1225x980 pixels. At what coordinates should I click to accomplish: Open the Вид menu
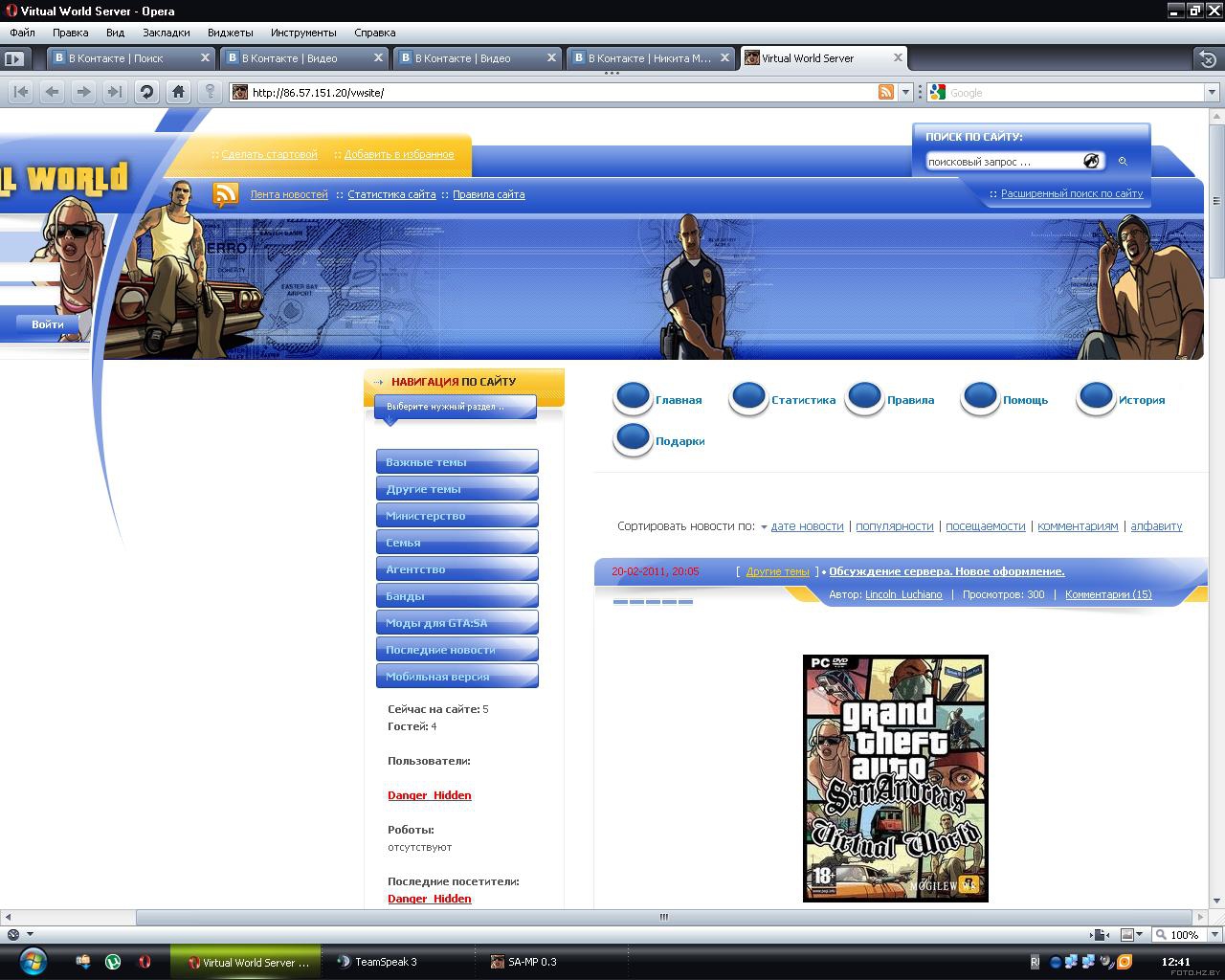tap(115, 33)
